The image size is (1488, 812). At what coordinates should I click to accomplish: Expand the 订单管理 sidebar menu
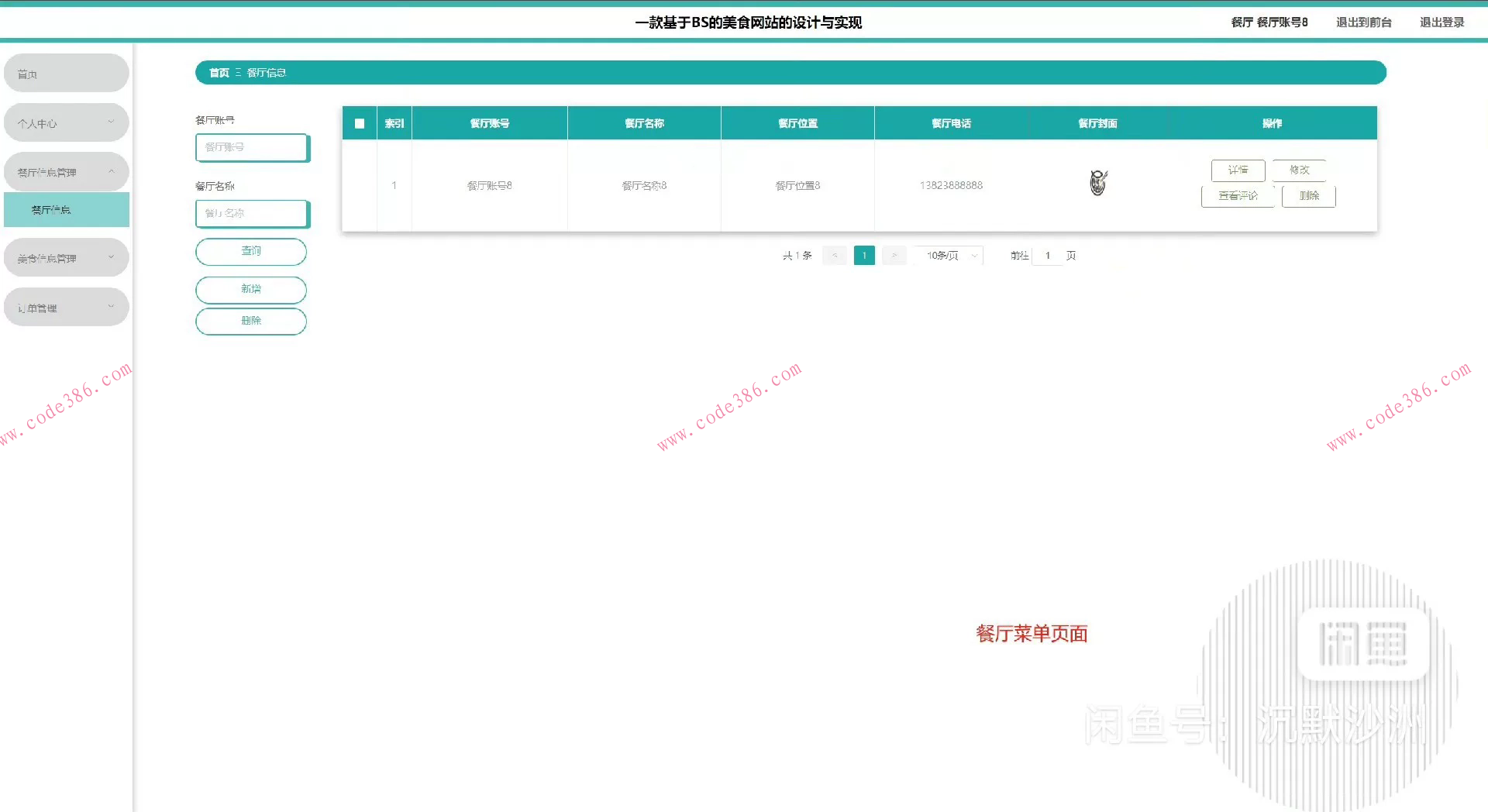click(66, 307)
